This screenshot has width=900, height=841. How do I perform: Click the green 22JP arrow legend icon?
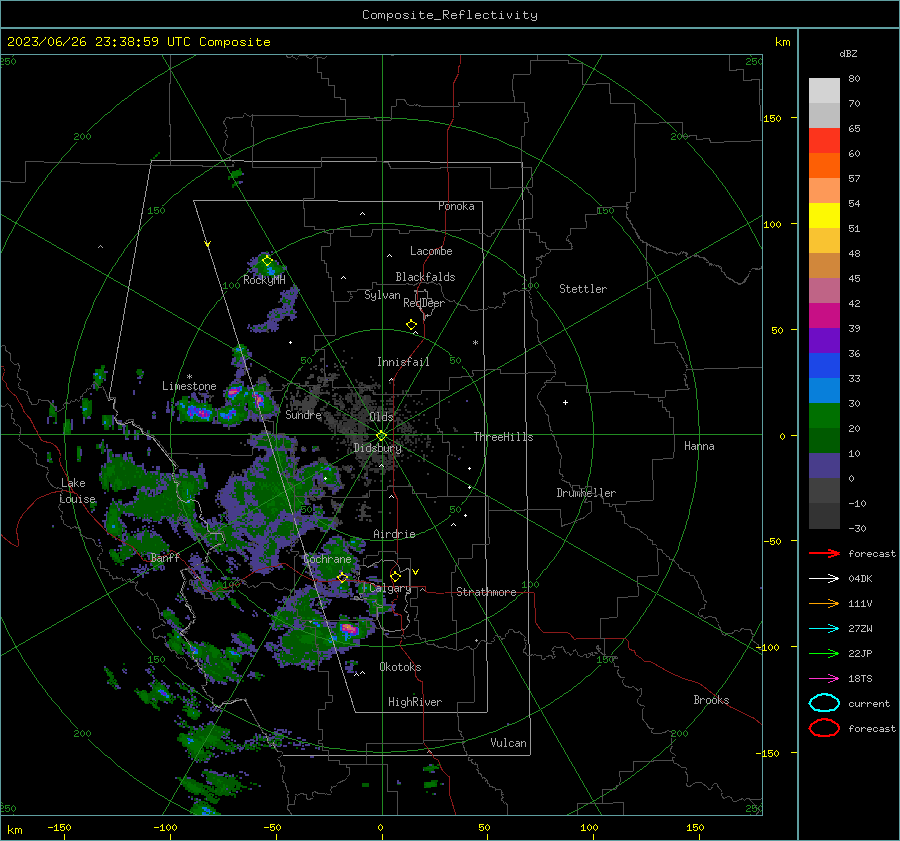(824, 653)
